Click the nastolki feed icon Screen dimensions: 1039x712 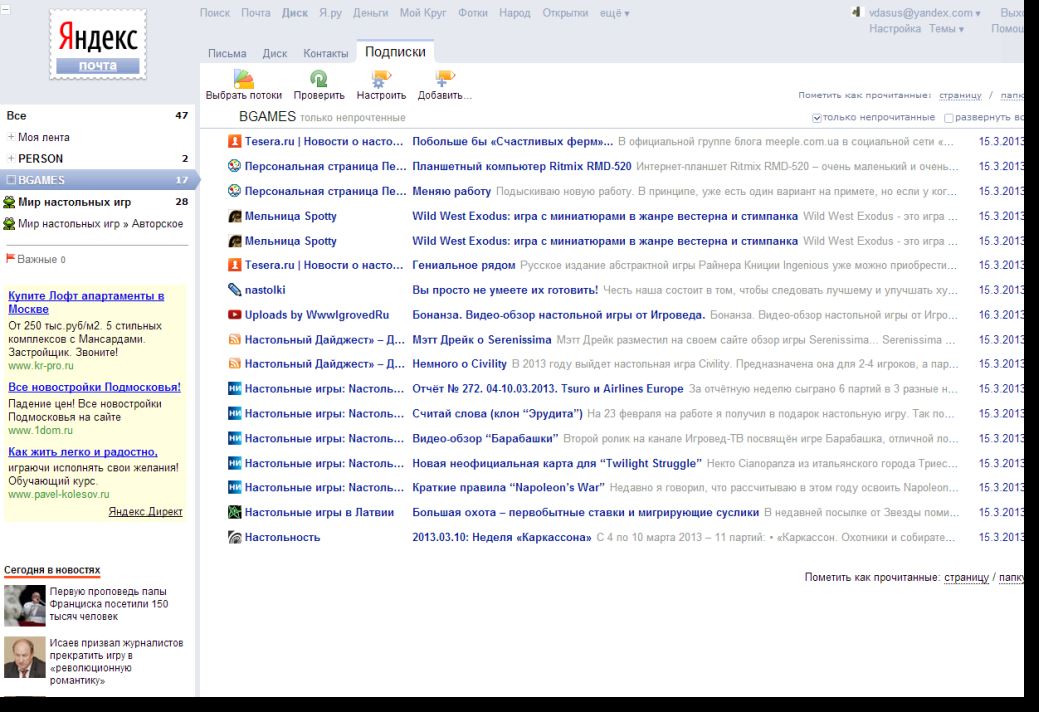[235, 290]
